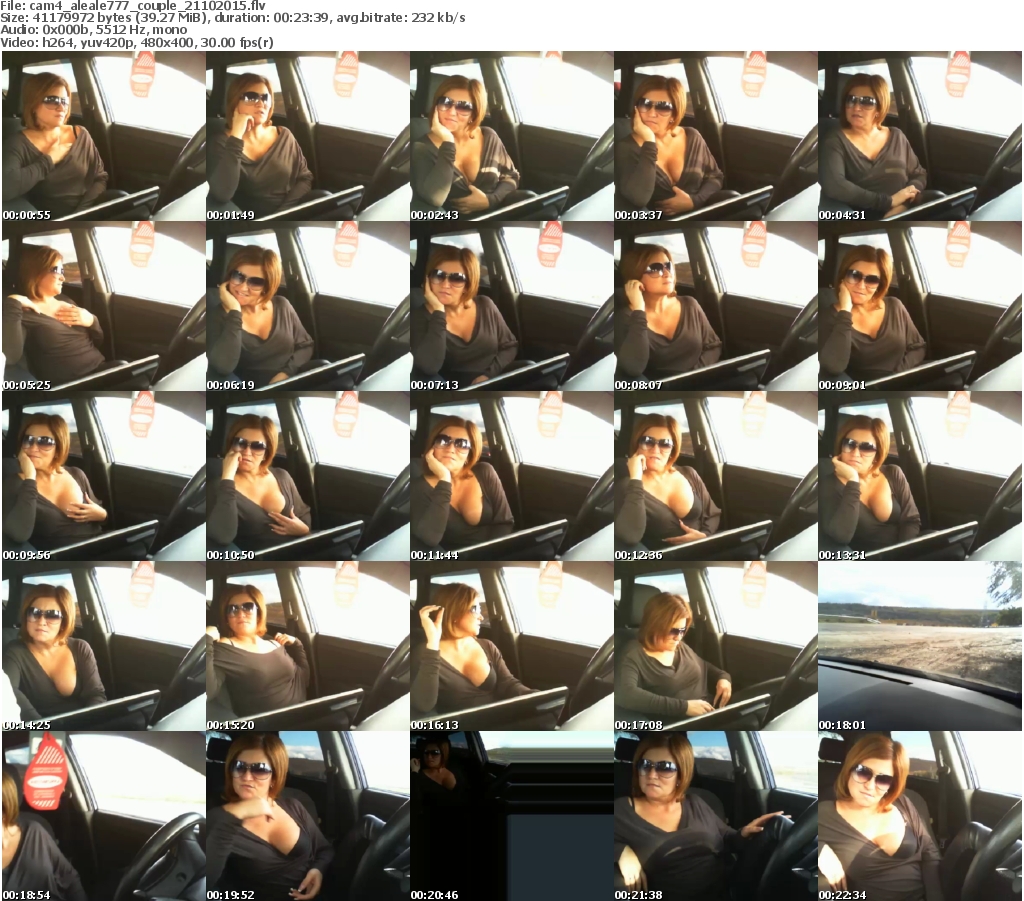1024x901 pixels.
Task: Open the thumbnail stamped 00:09:56
Action: click(104, 476)
